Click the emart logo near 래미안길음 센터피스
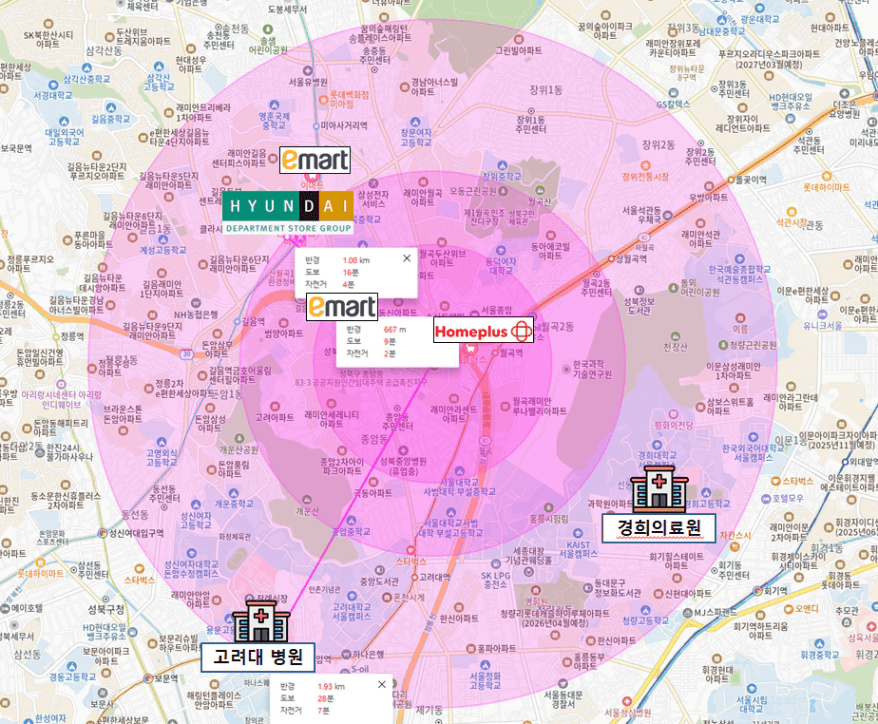This screenshot has height=724, width=878. pos(315,160)
